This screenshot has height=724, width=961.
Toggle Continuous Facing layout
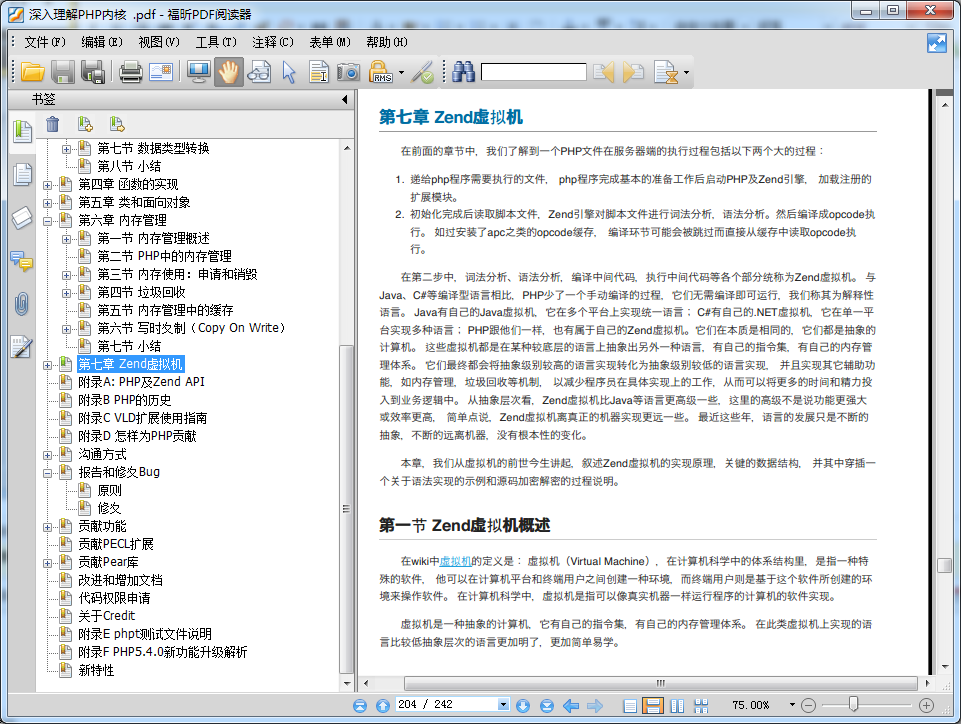tap(701, 706)
